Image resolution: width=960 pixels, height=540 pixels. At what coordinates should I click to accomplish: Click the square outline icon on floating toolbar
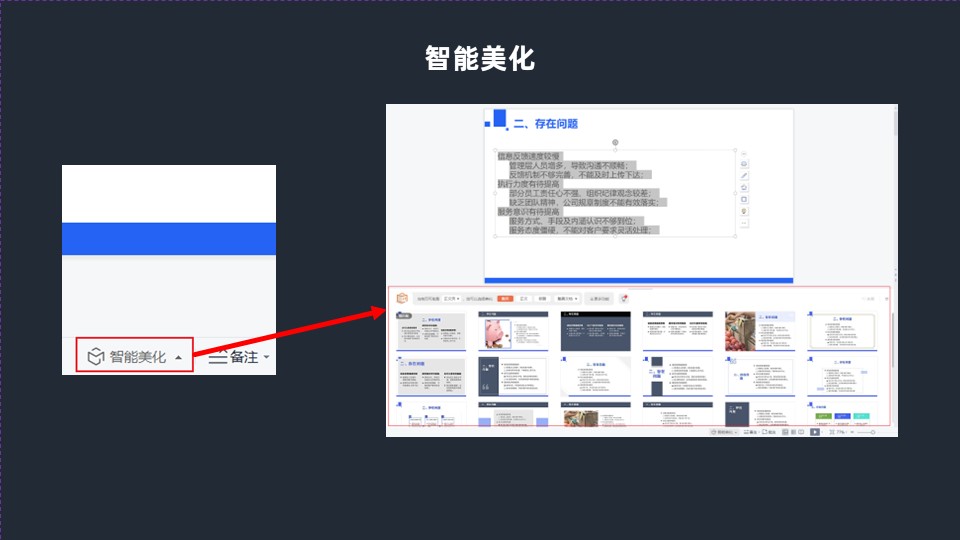click(744, 199)
